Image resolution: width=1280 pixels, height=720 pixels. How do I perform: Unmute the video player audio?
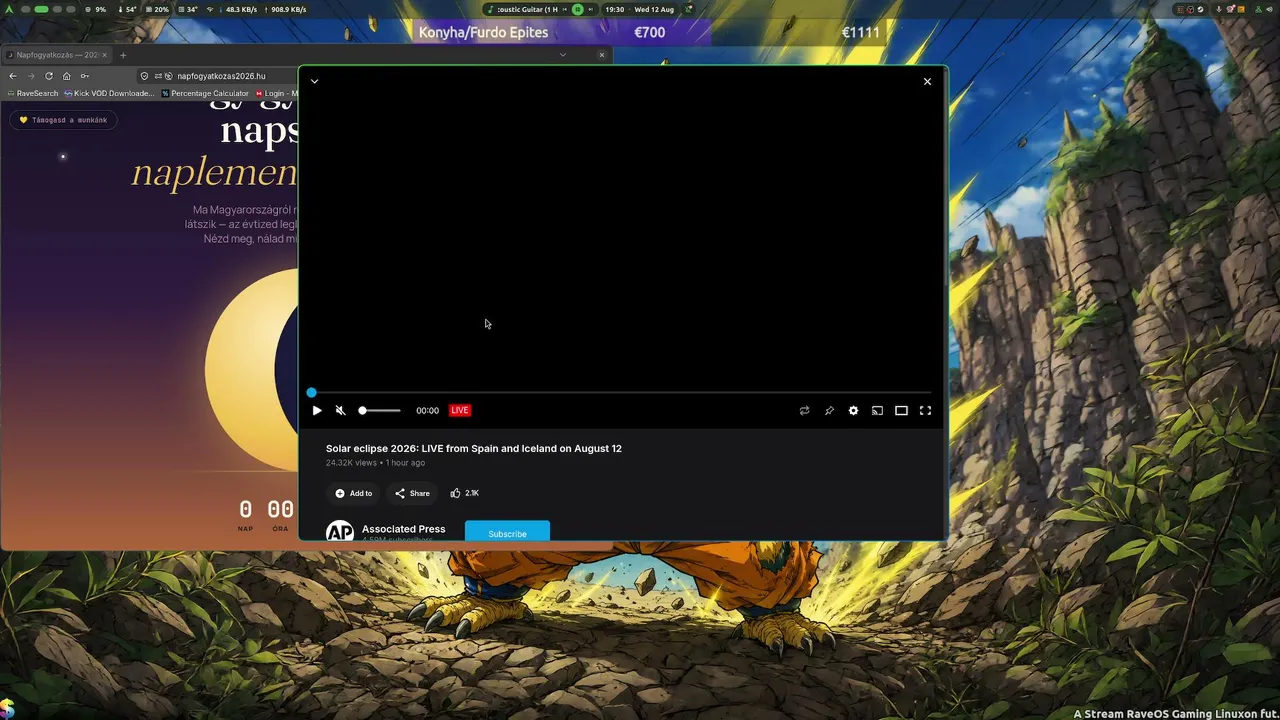click(340, 410)
